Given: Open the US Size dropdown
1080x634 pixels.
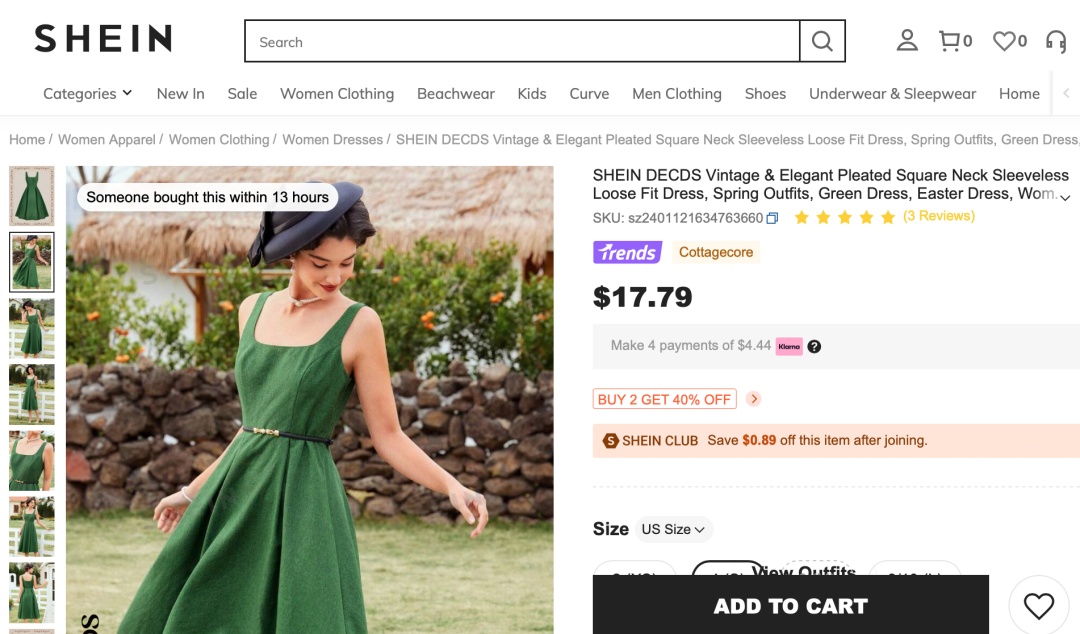Looking at the screenshot, I should 673,529.
